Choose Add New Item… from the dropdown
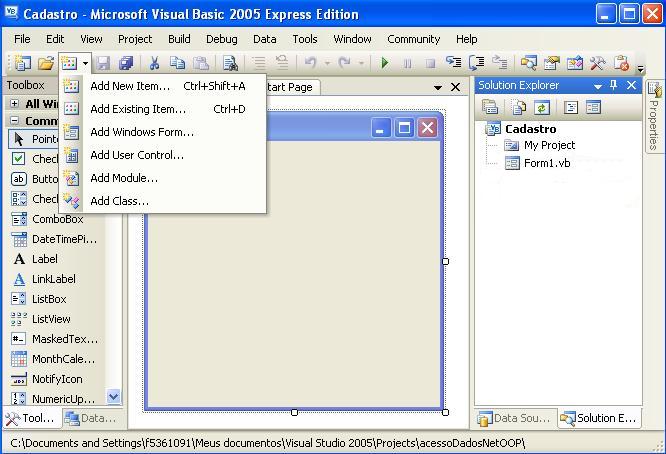666x454 pixels. [163, 86]
